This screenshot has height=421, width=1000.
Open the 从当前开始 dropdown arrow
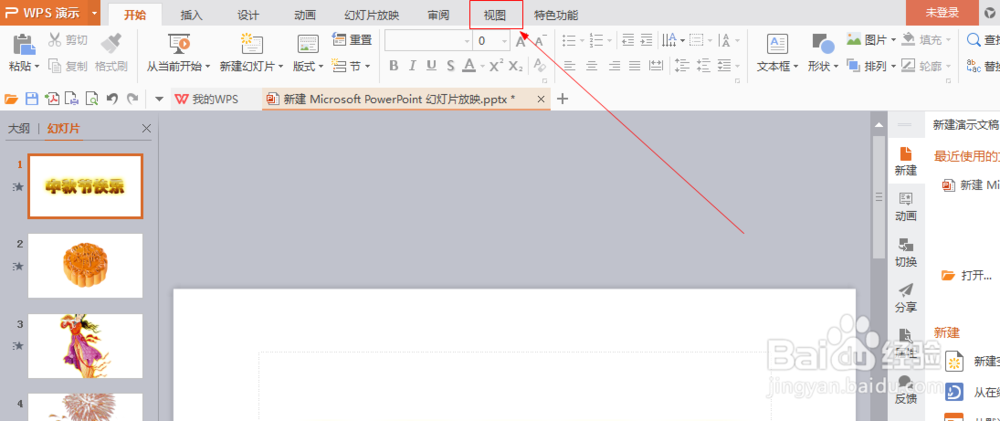tap(208, 66)
